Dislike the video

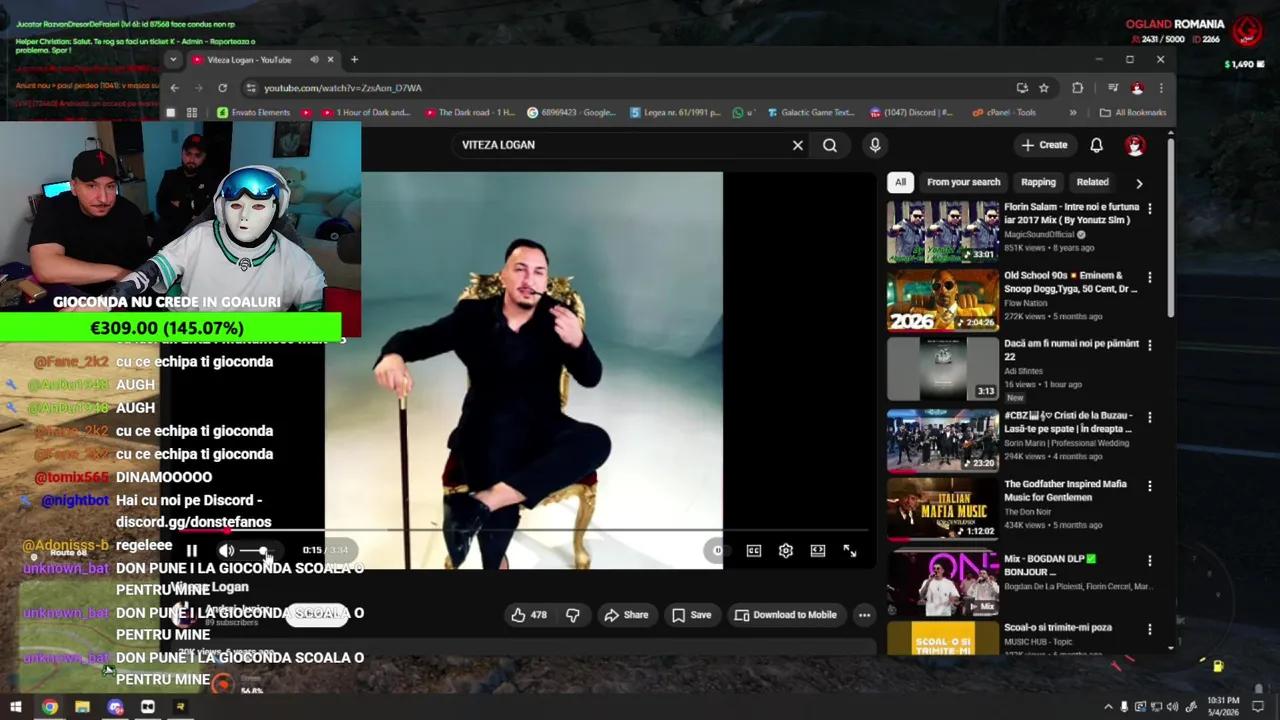[573, 615]
